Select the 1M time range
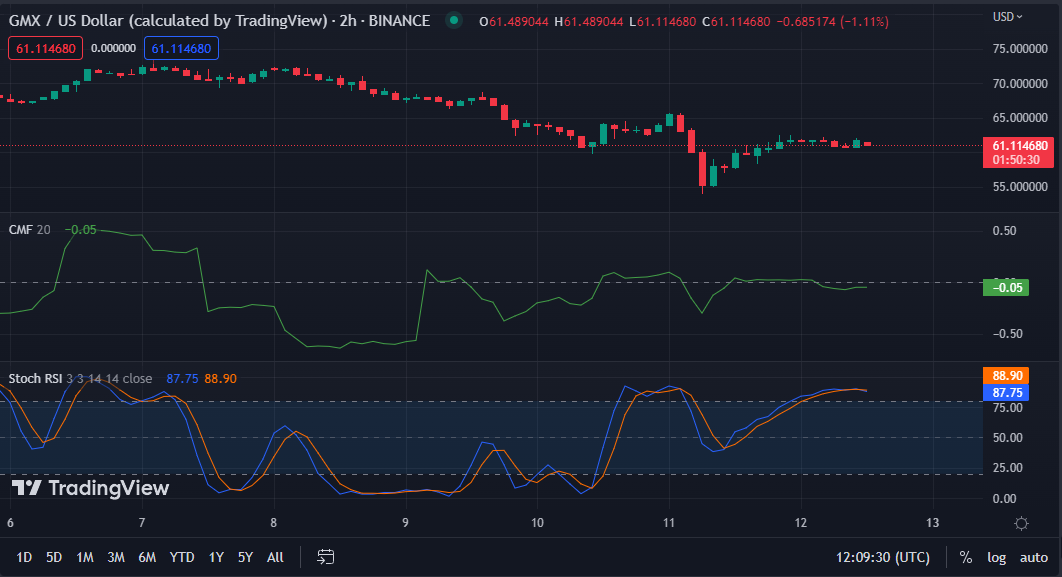The image size is (1062, 577). click(x=85, y=557)
